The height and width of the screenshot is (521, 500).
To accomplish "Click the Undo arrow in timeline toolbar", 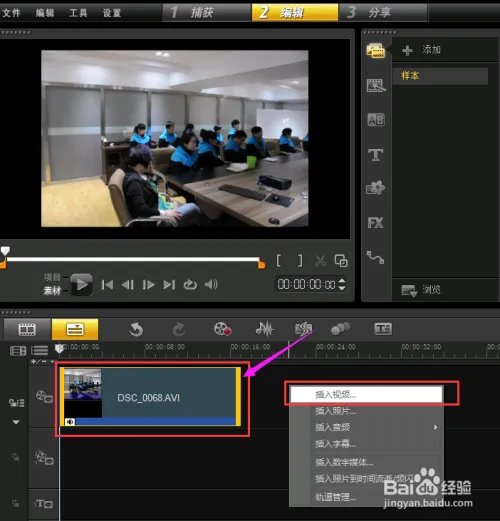I will [136, 330].
